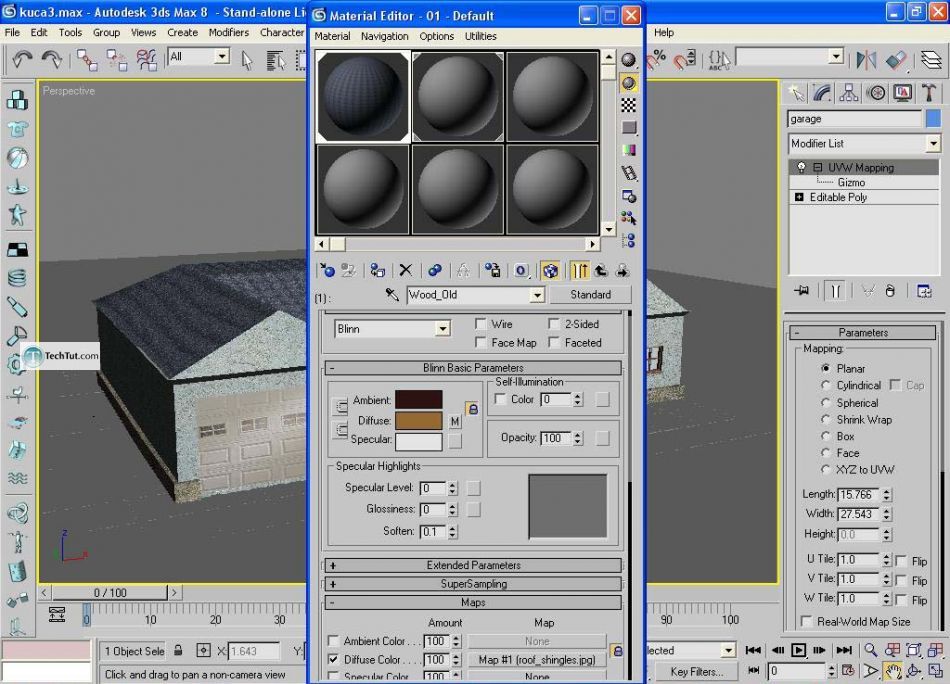Click the Diffuse color swatch

pyautogui.click(x=419, y=420)
